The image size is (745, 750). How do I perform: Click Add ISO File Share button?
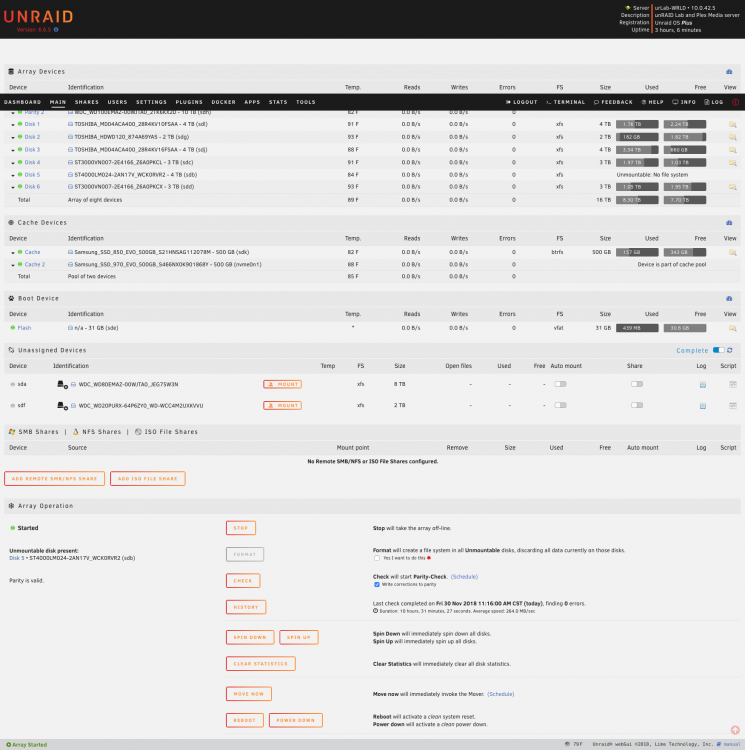(x=148, y=478)
